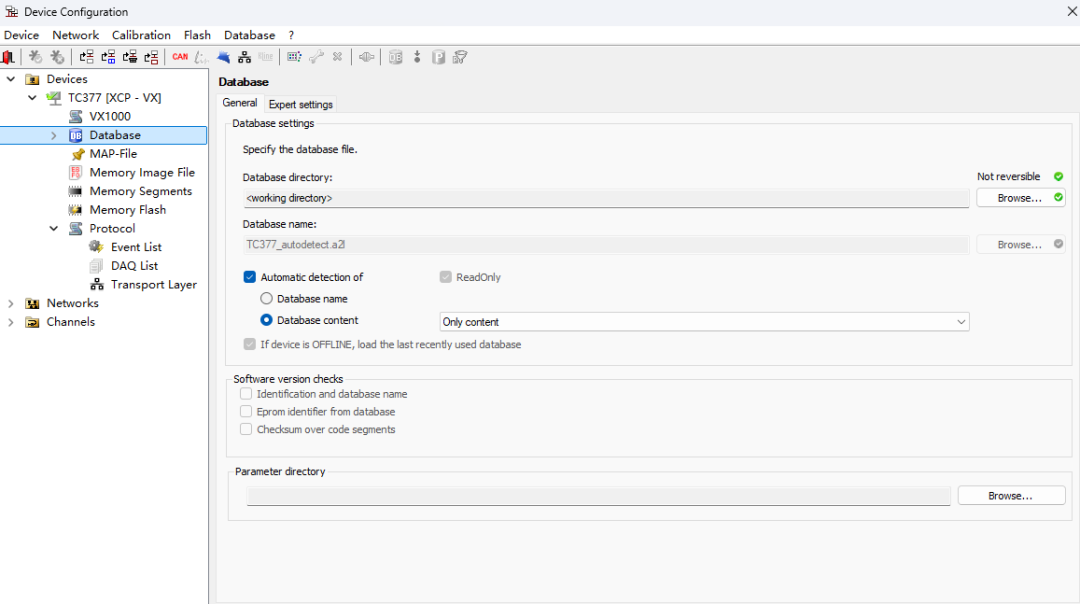Image resolution: width=1080 pixels, height=604 pixels.
Task: Toggle the ReadOnly checkbox
Action: click(x=446, y=277)
